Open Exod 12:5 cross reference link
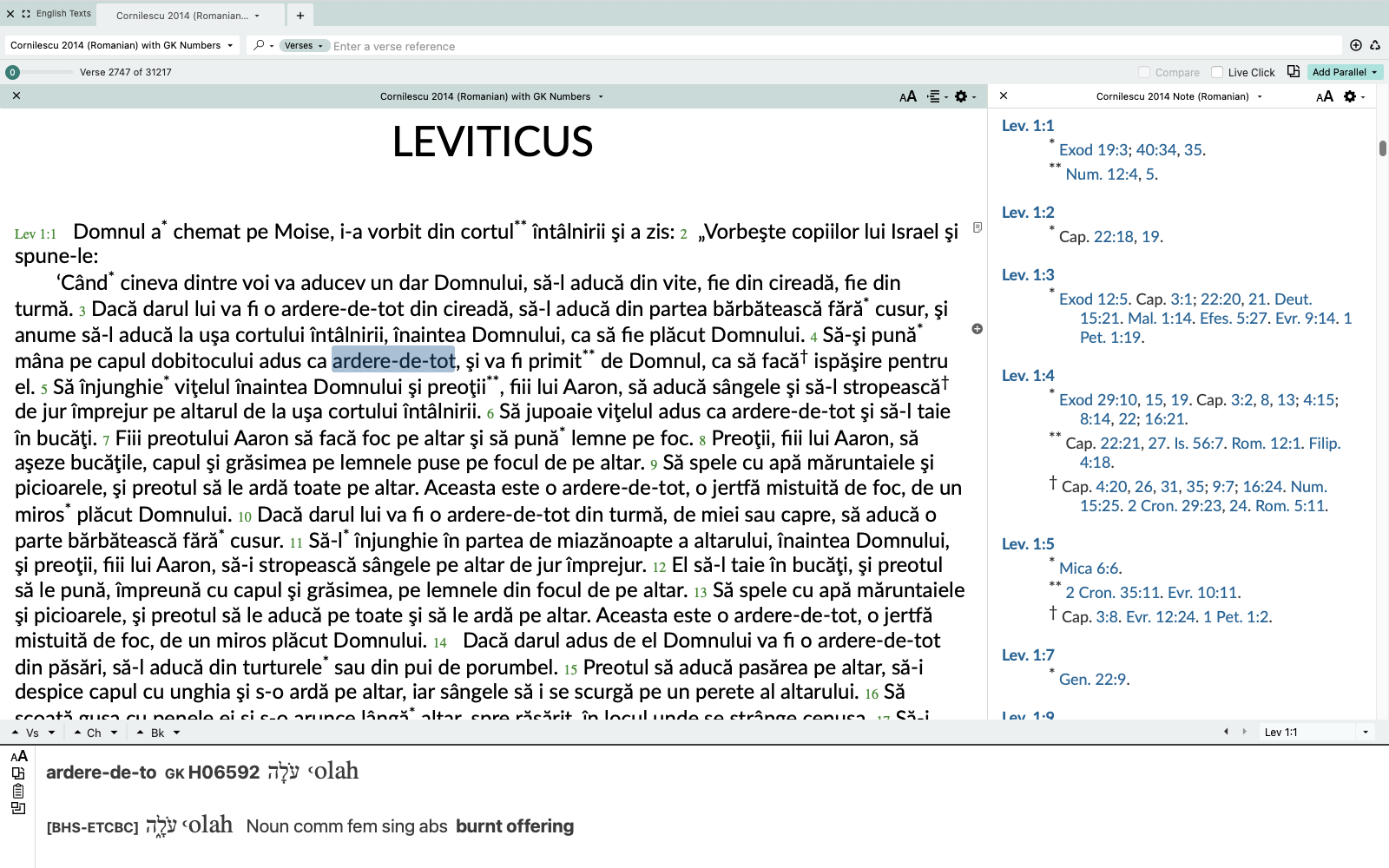The image size is (1389, 868). 1096,299
